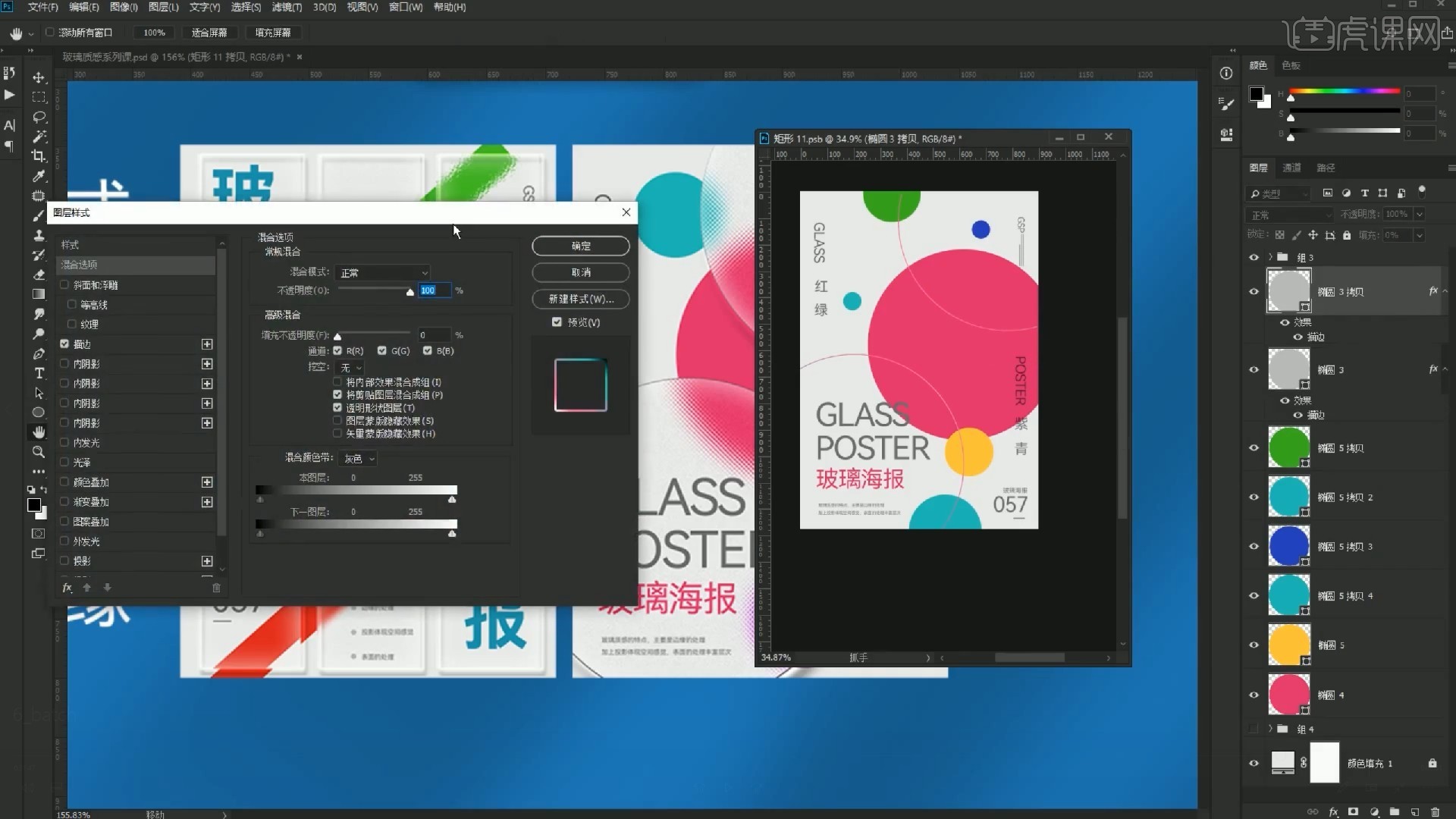The height and width of the screenshot is (819, 1456).
Task: Expand the 组 3 layer group
Action: [1270, 257]
